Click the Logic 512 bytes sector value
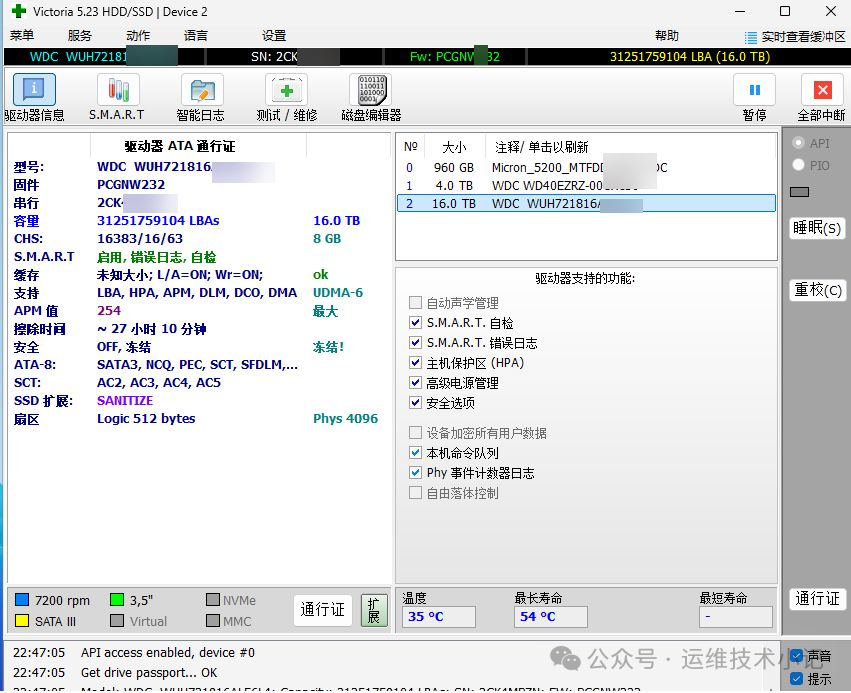This screenshot has height=693, width=851. click(146, 418)
